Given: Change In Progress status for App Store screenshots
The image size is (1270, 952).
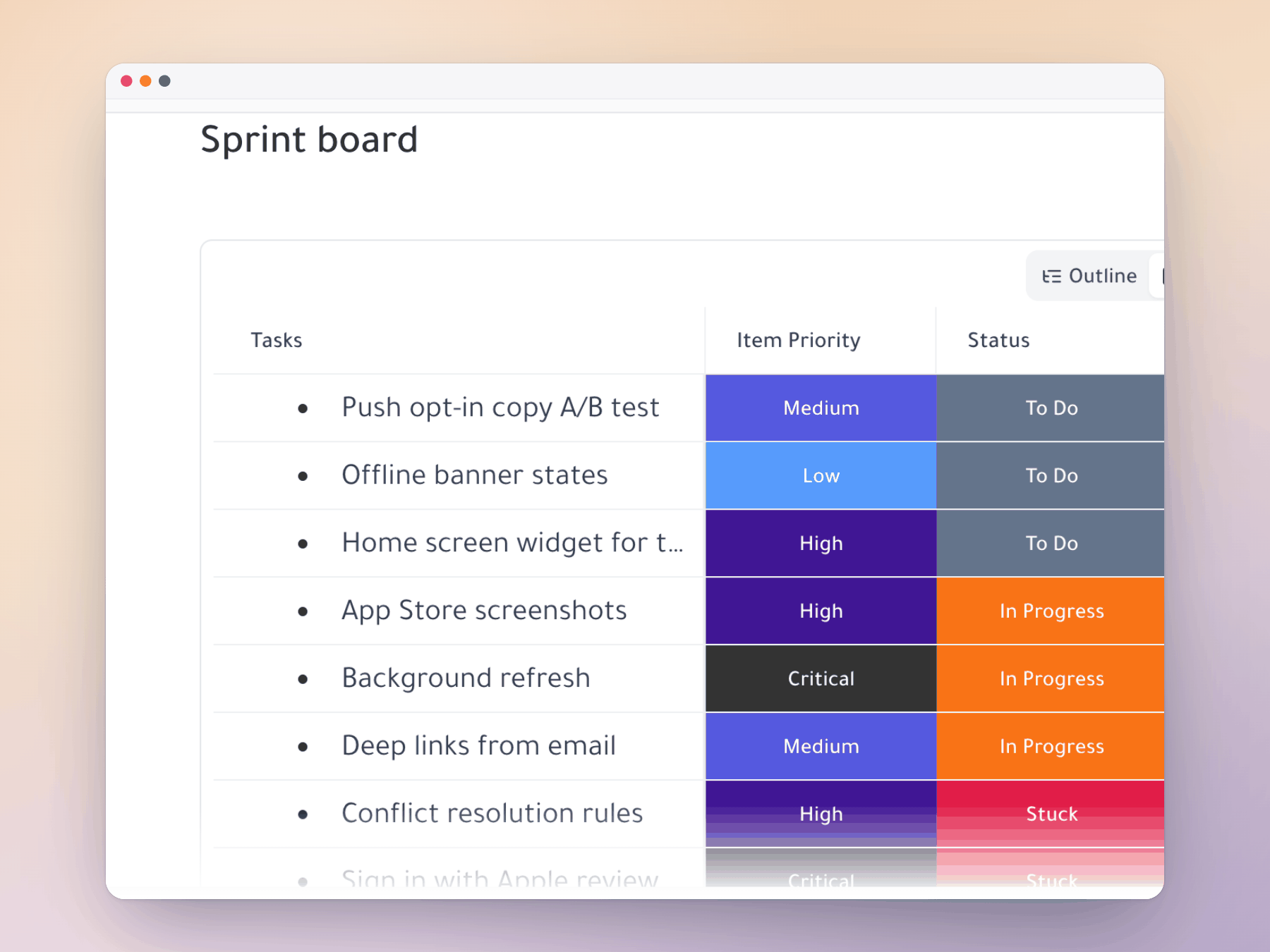Looking at the screenshot, I should (x=1051, y=611).
